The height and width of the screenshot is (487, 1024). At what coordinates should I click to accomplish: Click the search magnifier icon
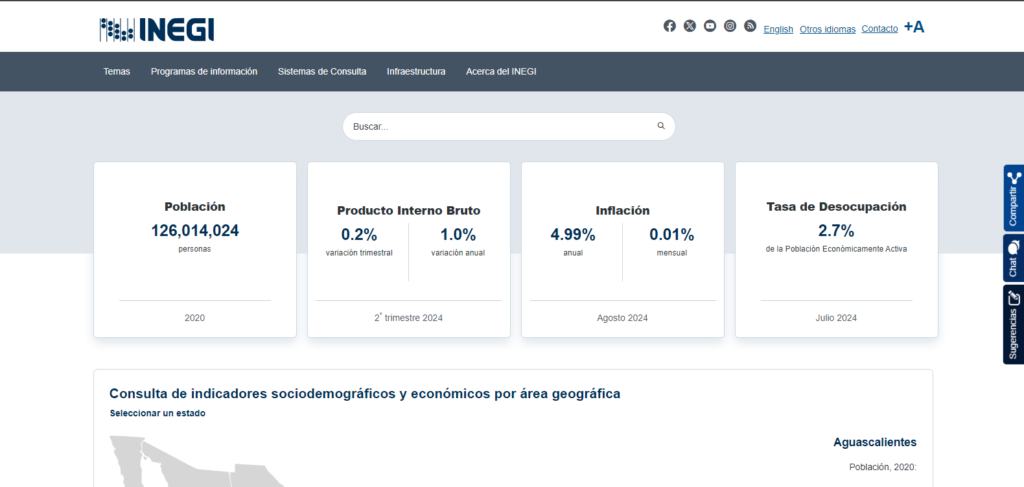click(x=661, y=126)
